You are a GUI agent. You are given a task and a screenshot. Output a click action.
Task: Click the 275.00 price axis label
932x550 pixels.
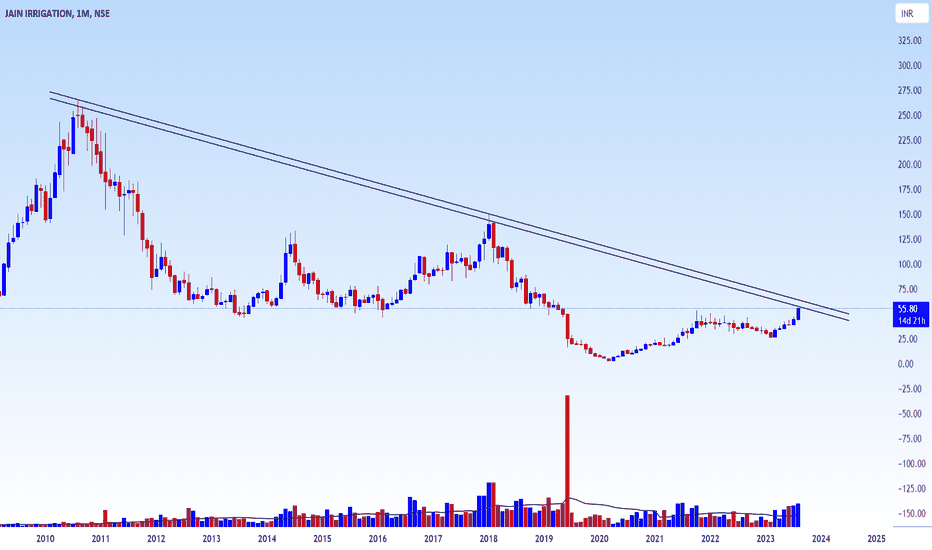(x=910, y=90)
